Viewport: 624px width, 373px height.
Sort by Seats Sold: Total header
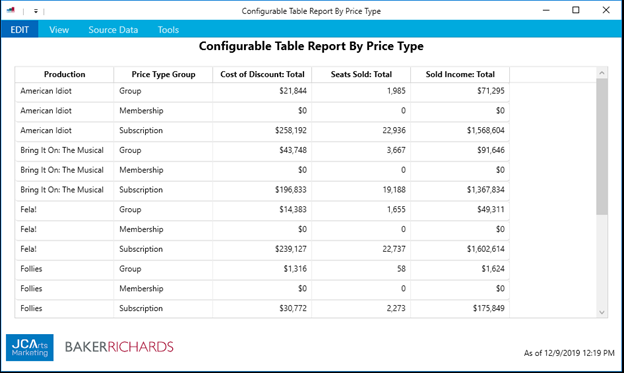361,74
